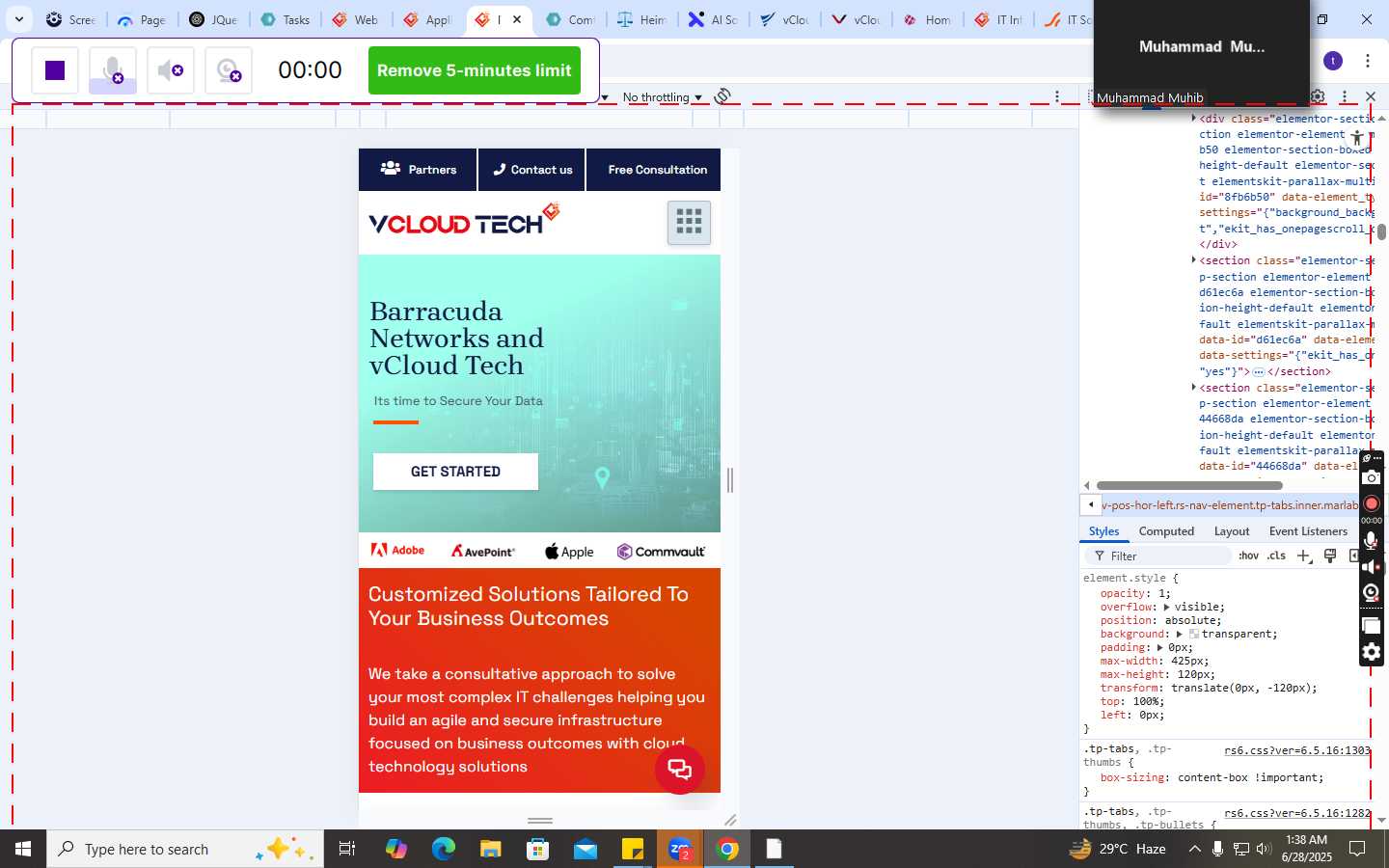
Task: Switch to the Scree browser tab
Action: click(x=70, y=19)
